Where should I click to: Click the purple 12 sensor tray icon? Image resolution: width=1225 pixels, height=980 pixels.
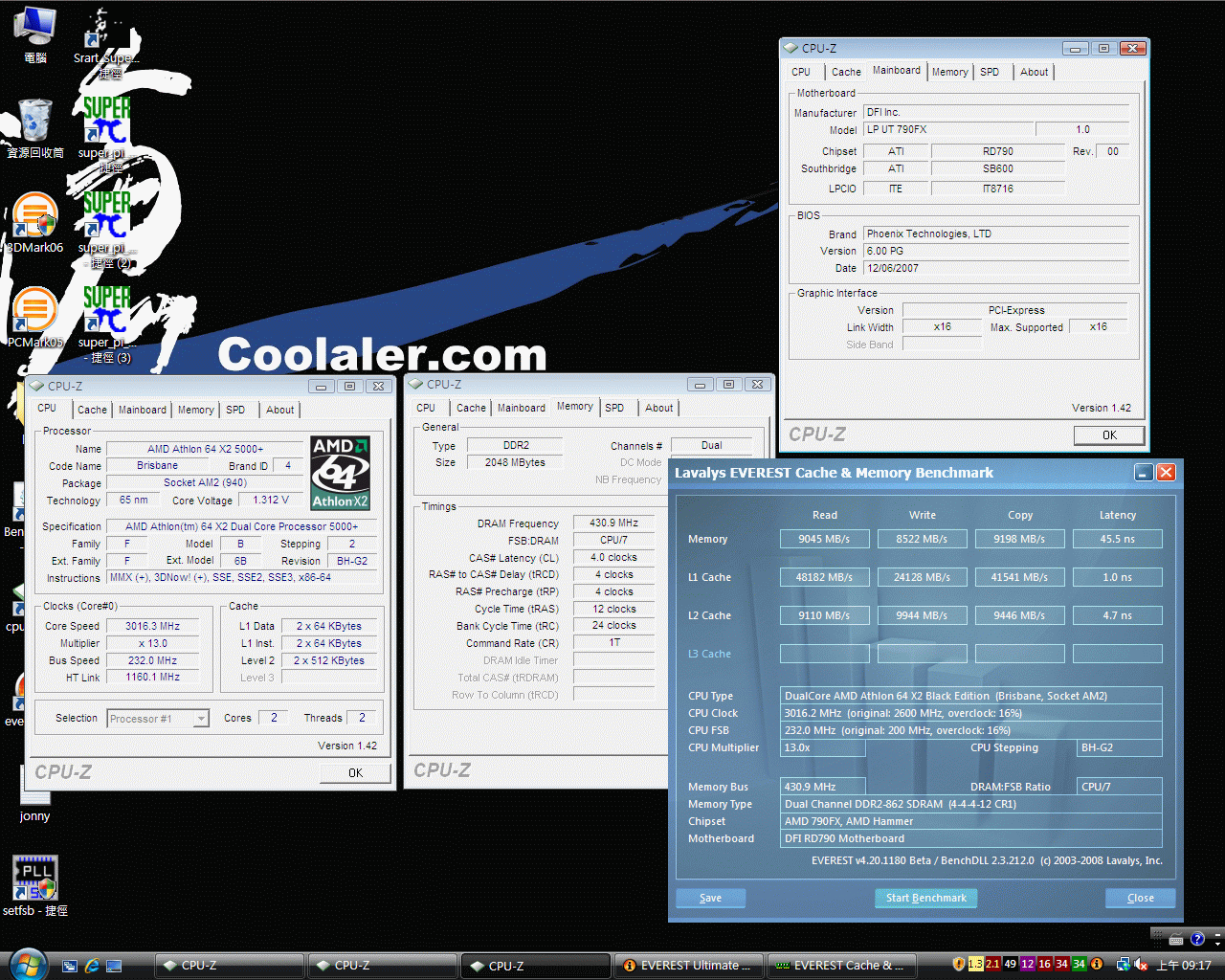pyautogui.click(x=1028, y=965)
